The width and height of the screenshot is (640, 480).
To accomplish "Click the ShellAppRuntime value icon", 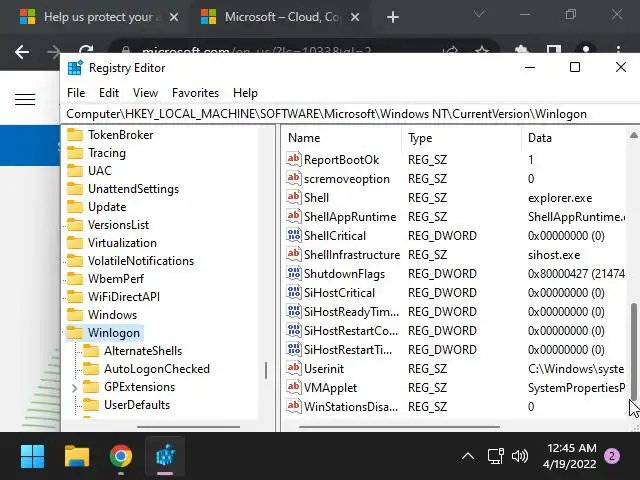I will click(294, 216).
